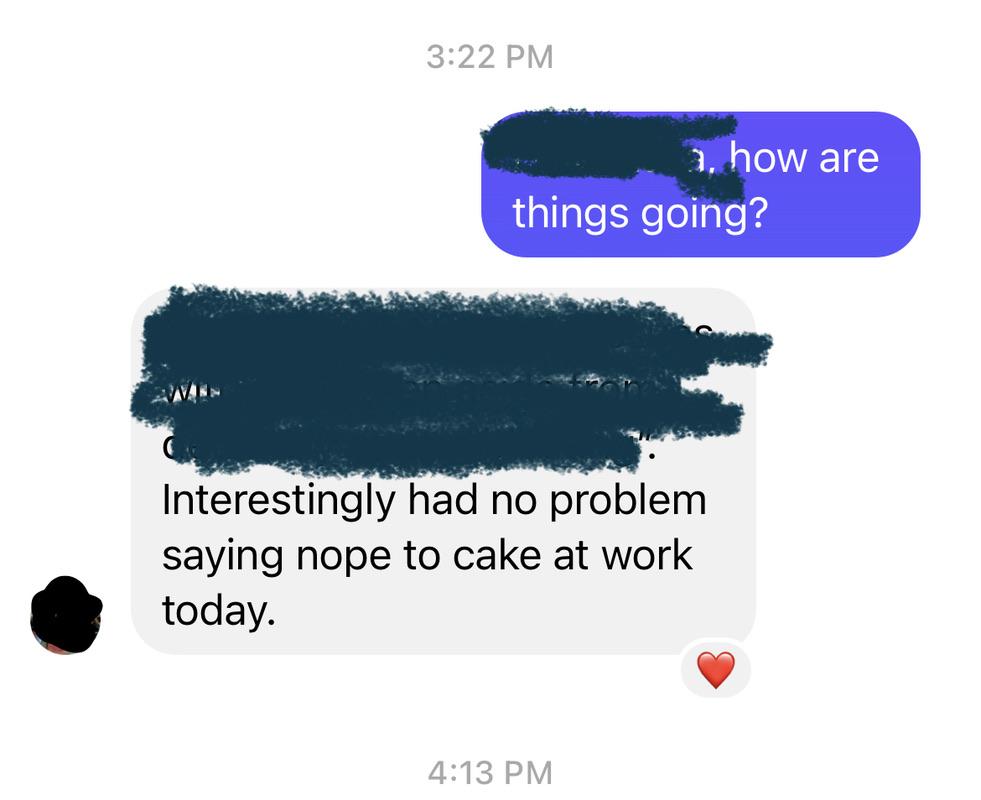This screenshot has width=981, height=800.
Task: Tap the red heart reaction
Action: point(716,670)
